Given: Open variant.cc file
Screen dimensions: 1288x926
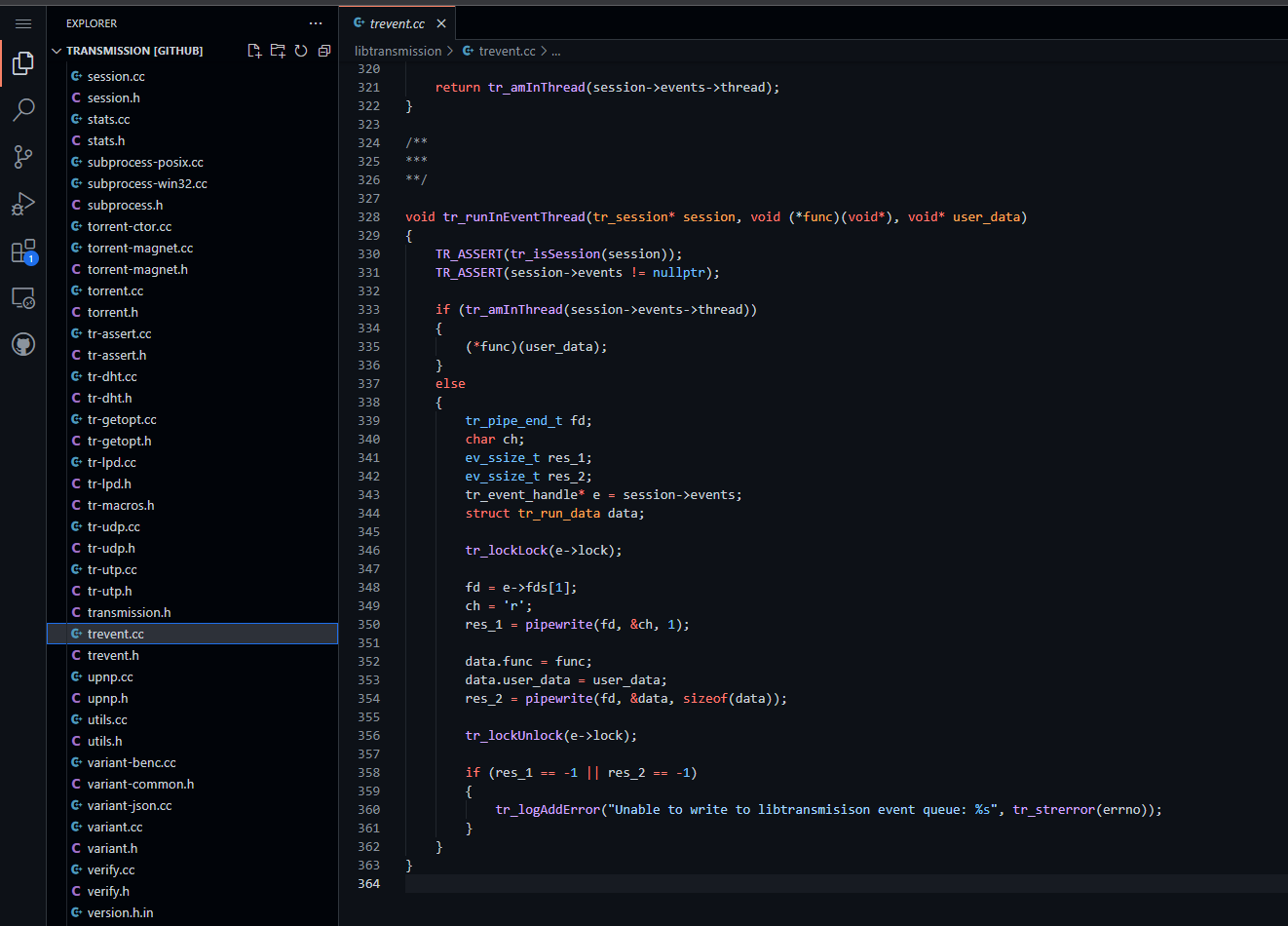Looking at the screenshot, I should click(x=193, y=827).
